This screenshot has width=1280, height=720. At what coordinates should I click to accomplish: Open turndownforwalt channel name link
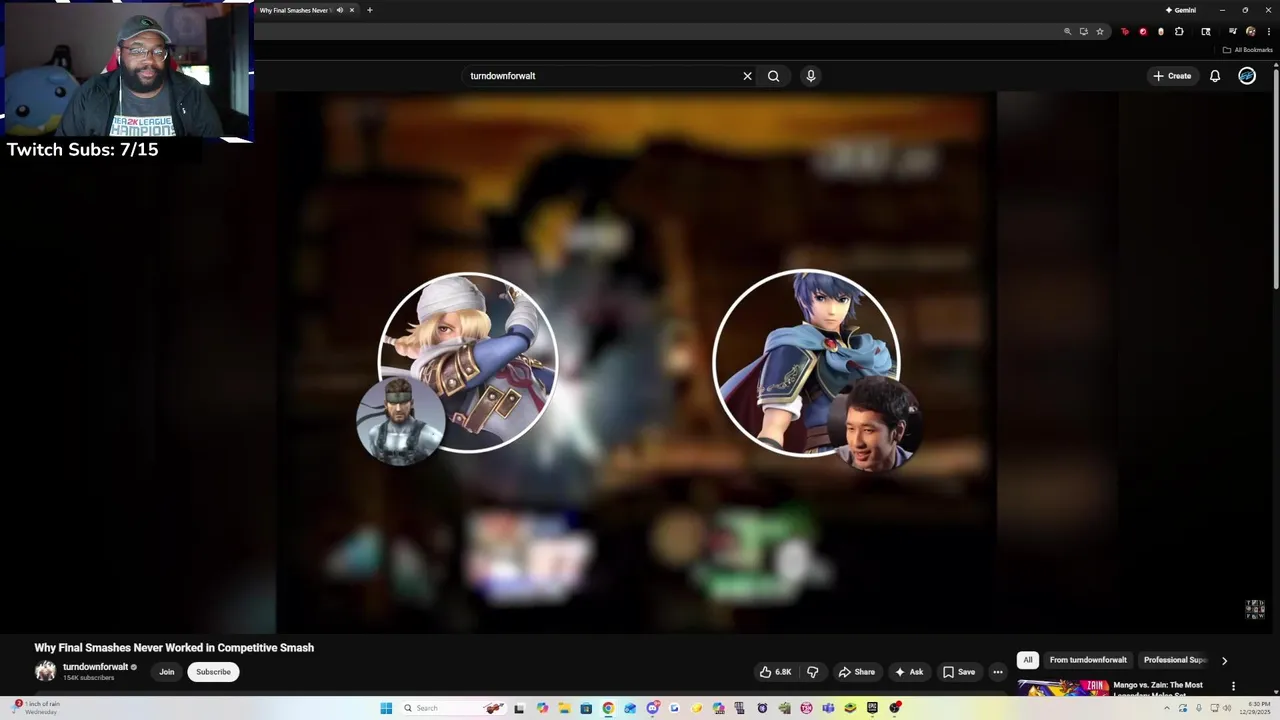[95, 667]
